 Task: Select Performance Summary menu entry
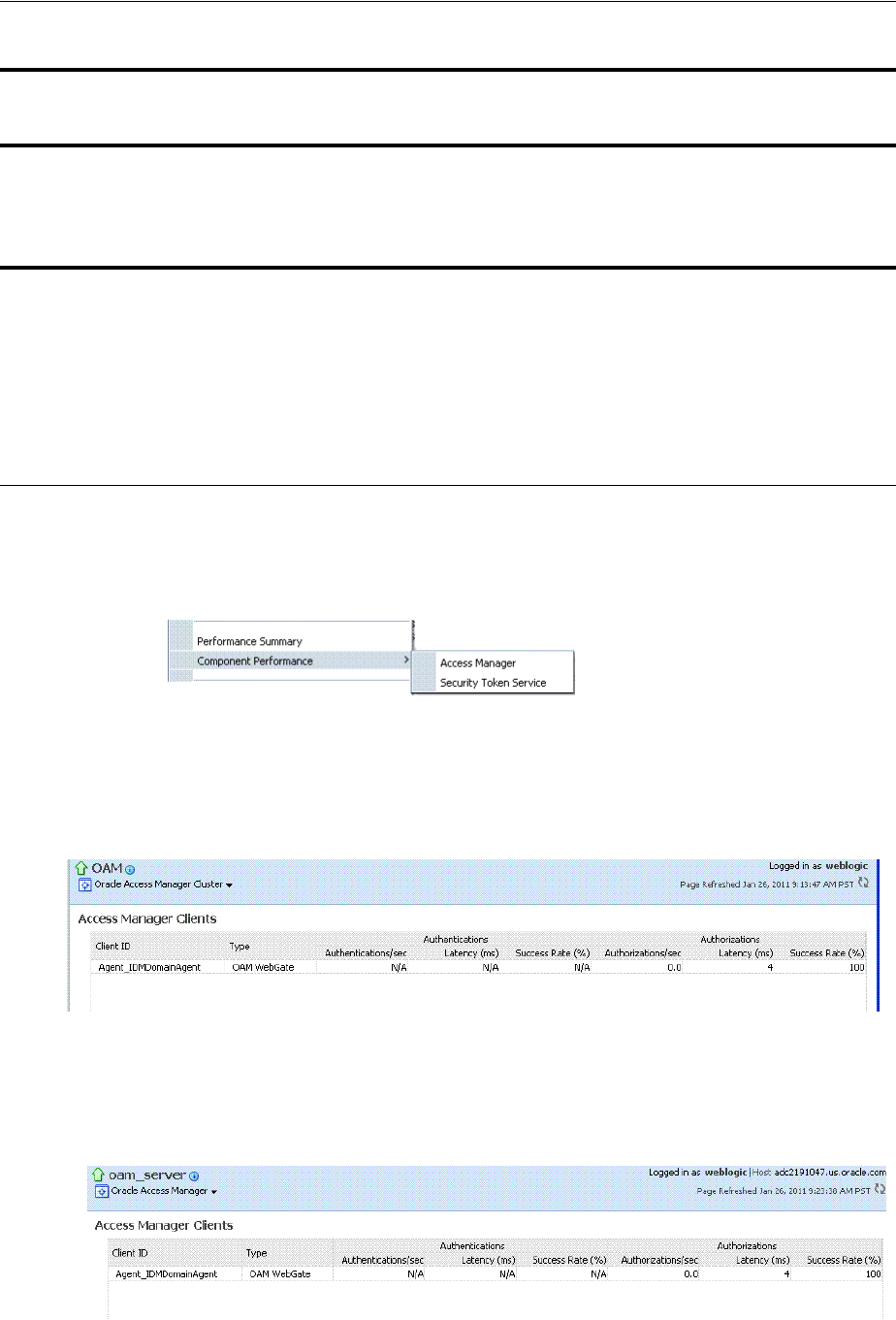tap(249, 641)
